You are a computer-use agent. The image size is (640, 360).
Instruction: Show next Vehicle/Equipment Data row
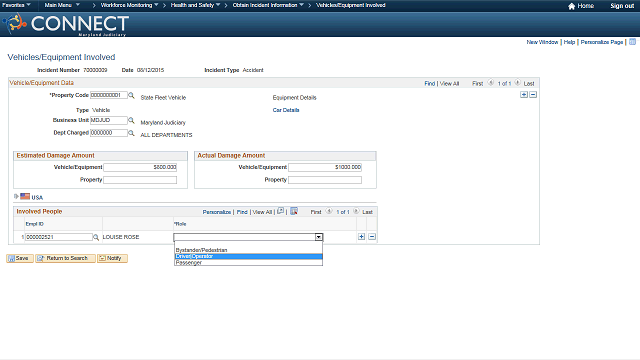(x=517, y=83)
